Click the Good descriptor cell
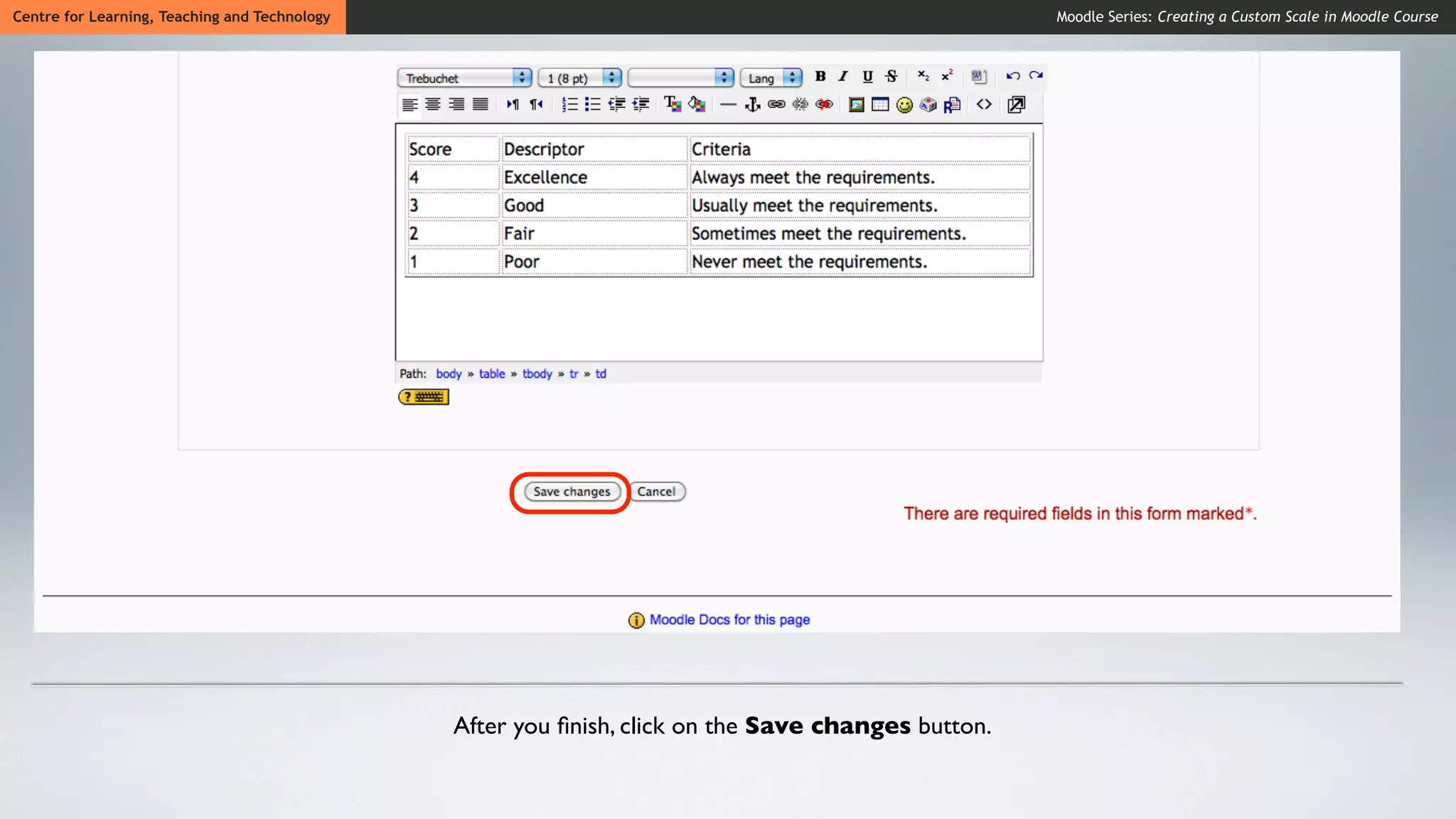 [x=594, y=205]
